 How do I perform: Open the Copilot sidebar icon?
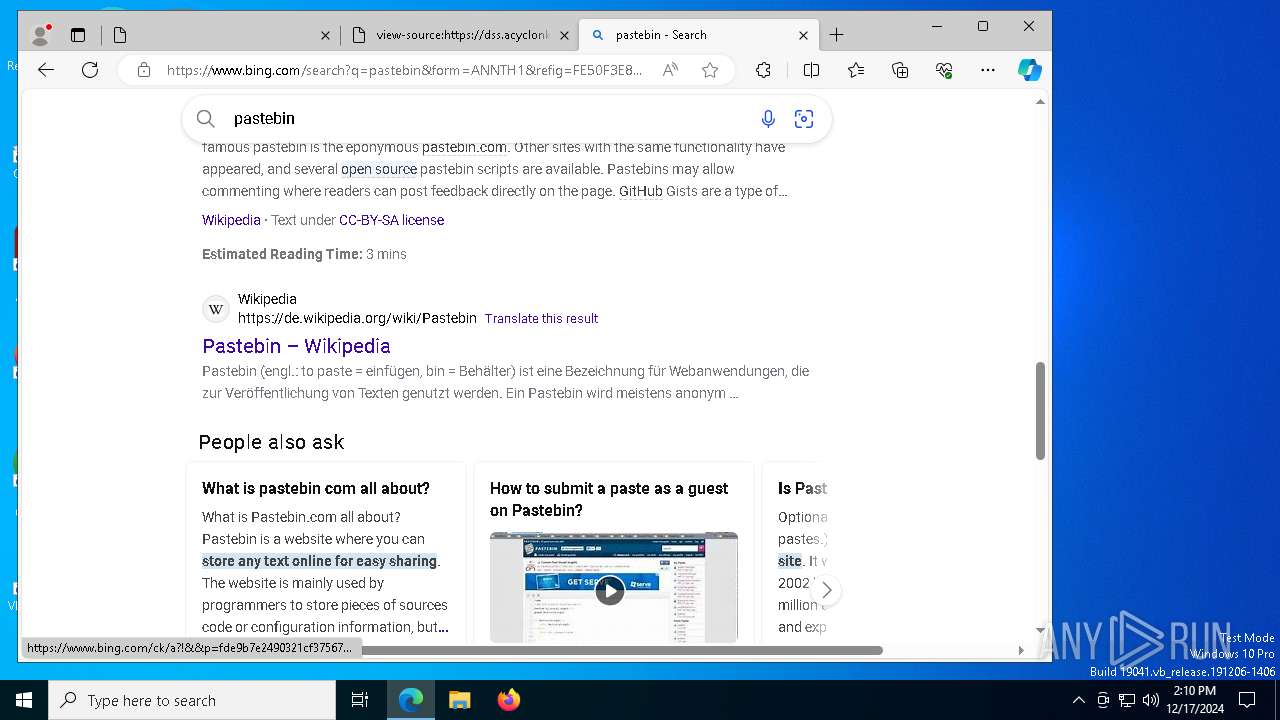1030,70
